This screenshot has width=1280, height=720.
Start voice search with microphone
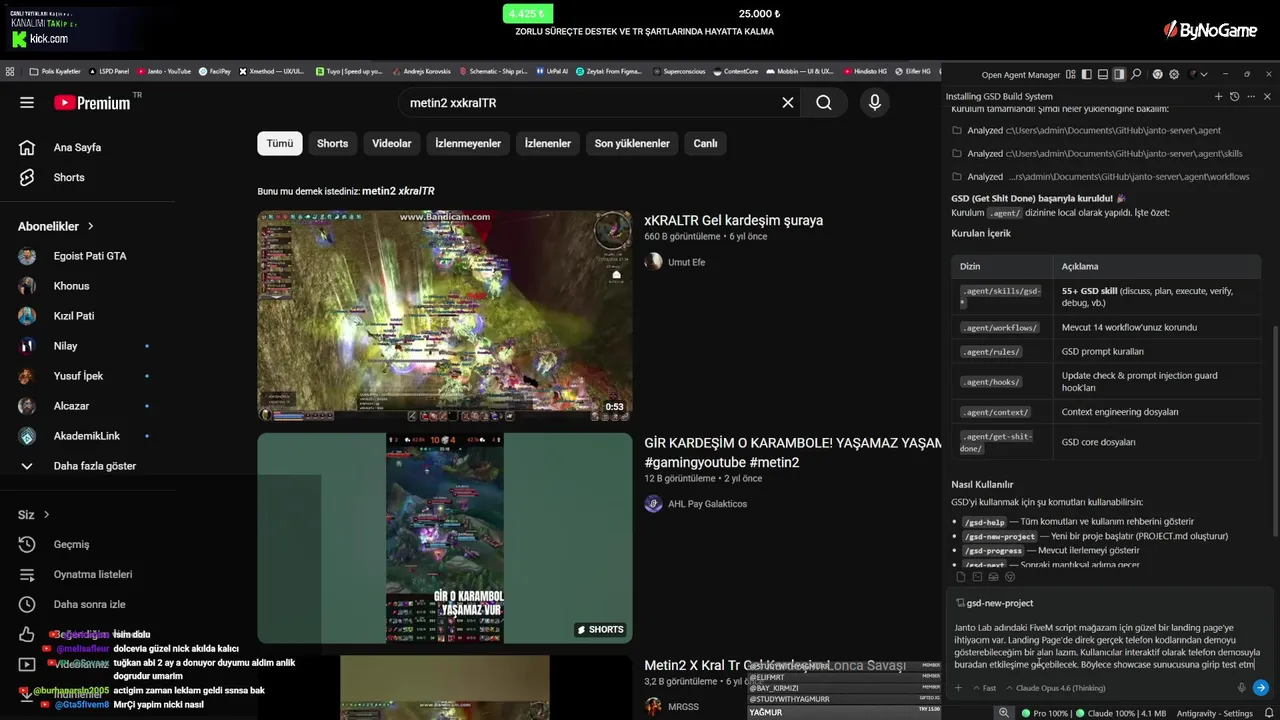coord(875,103)
